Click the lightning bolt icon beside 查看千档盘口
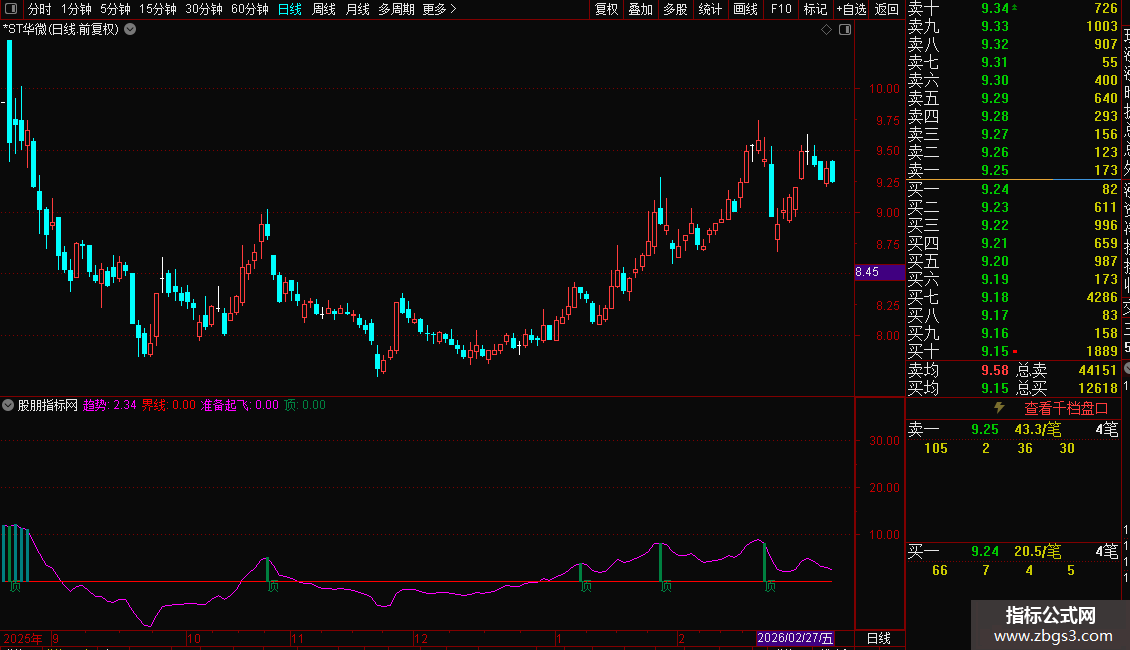This screenshot has height=650, width=1130. [x=998, y=408]
